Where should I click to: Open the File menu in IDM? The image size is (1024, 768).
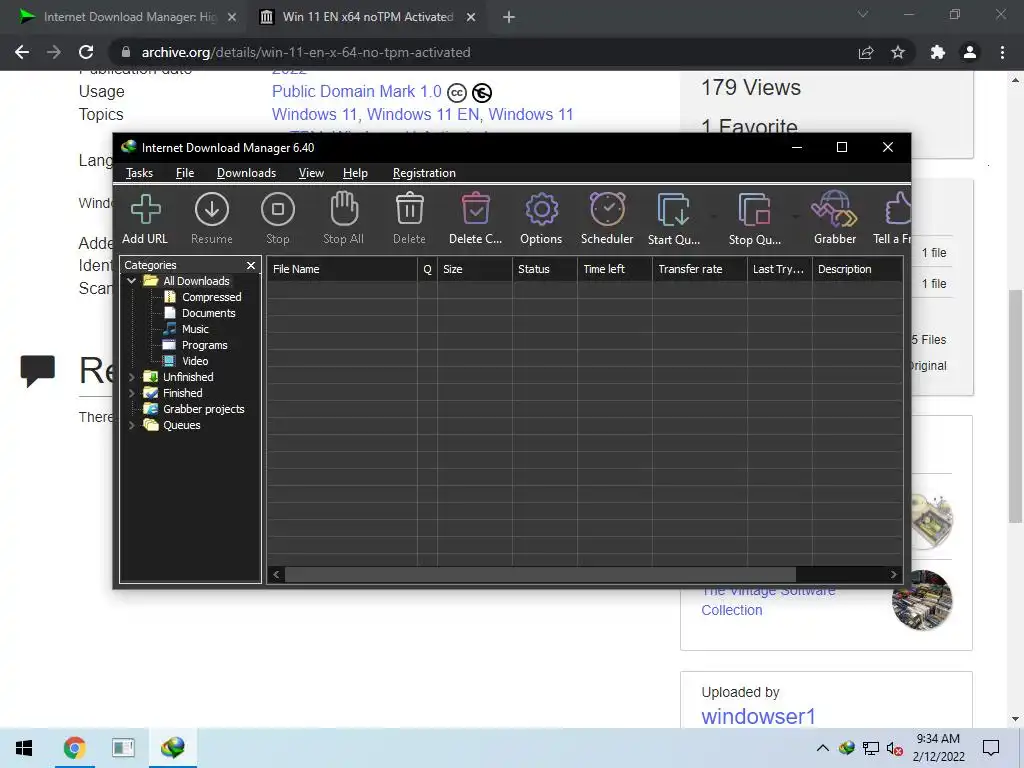(x=185, y=173)
